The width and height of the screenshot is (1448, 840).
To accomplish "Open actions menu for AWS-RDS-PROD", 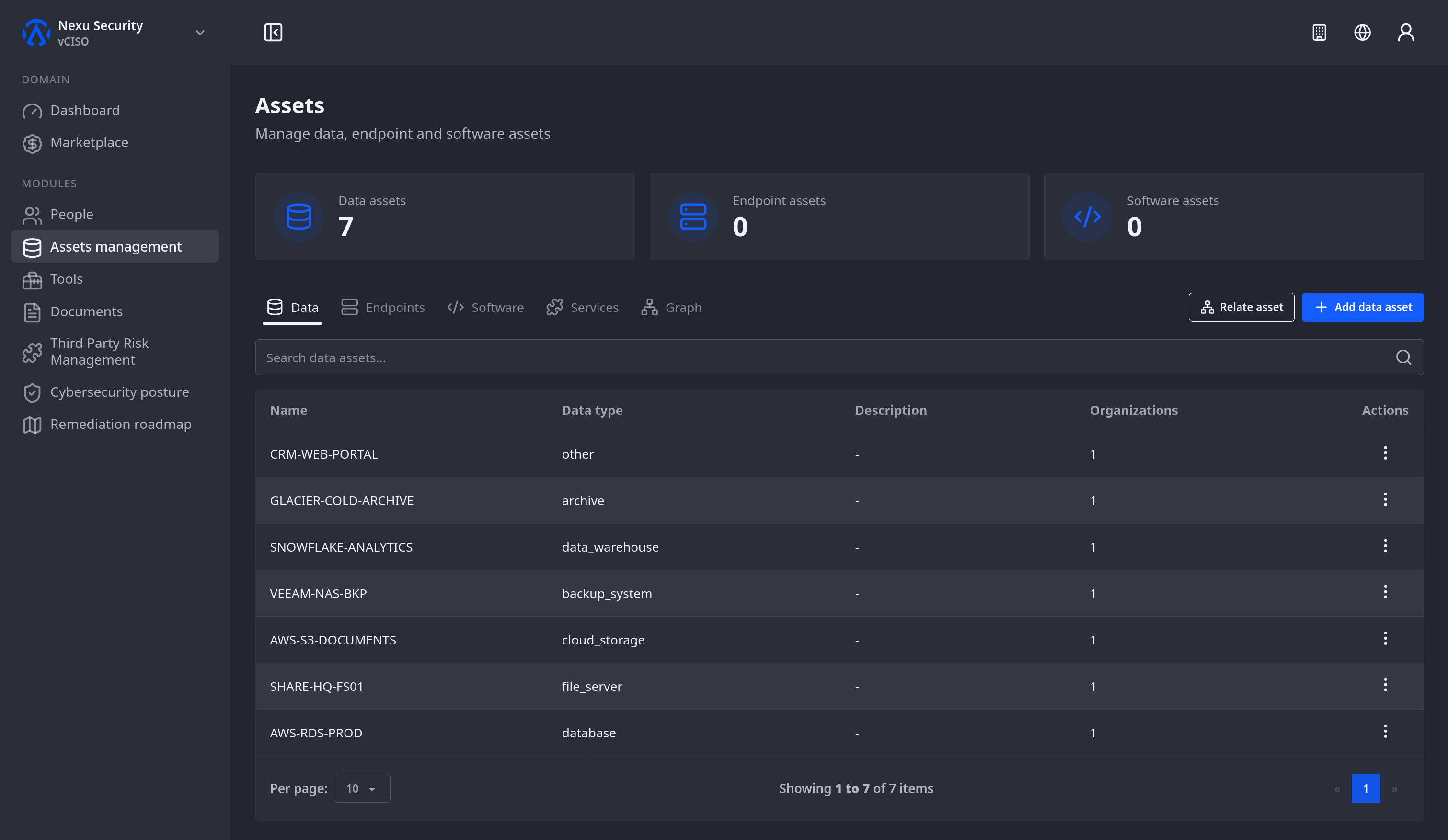I will tap(1385, 731).
